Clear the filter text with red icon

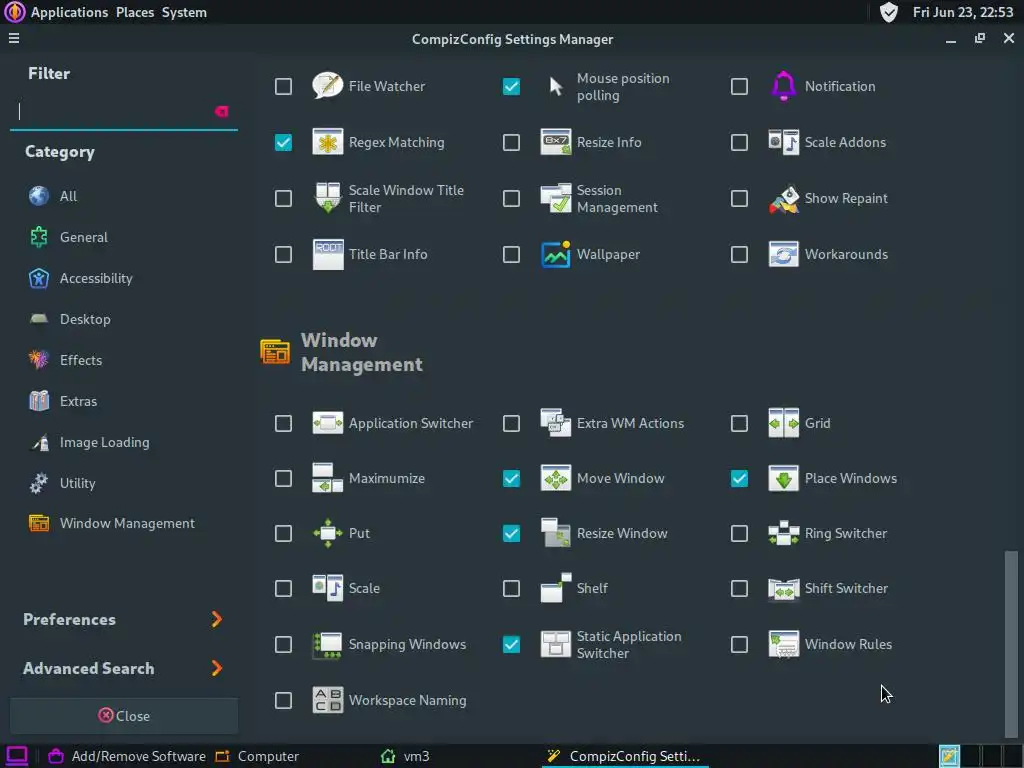[222, 112]
